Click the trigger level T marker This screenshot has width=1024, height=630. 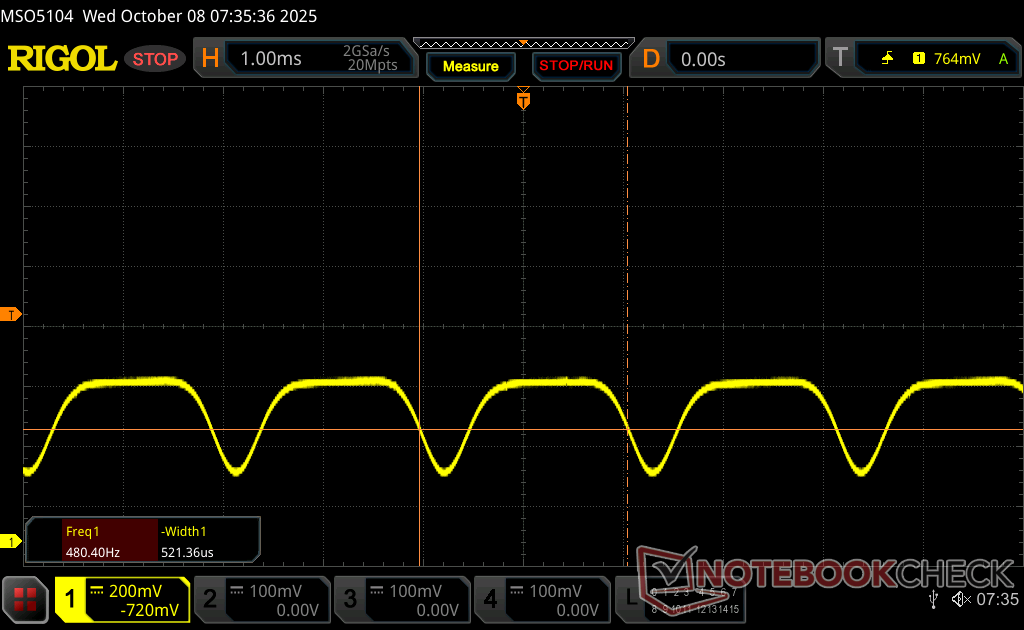pyautogui.click(x=12, y=315)
